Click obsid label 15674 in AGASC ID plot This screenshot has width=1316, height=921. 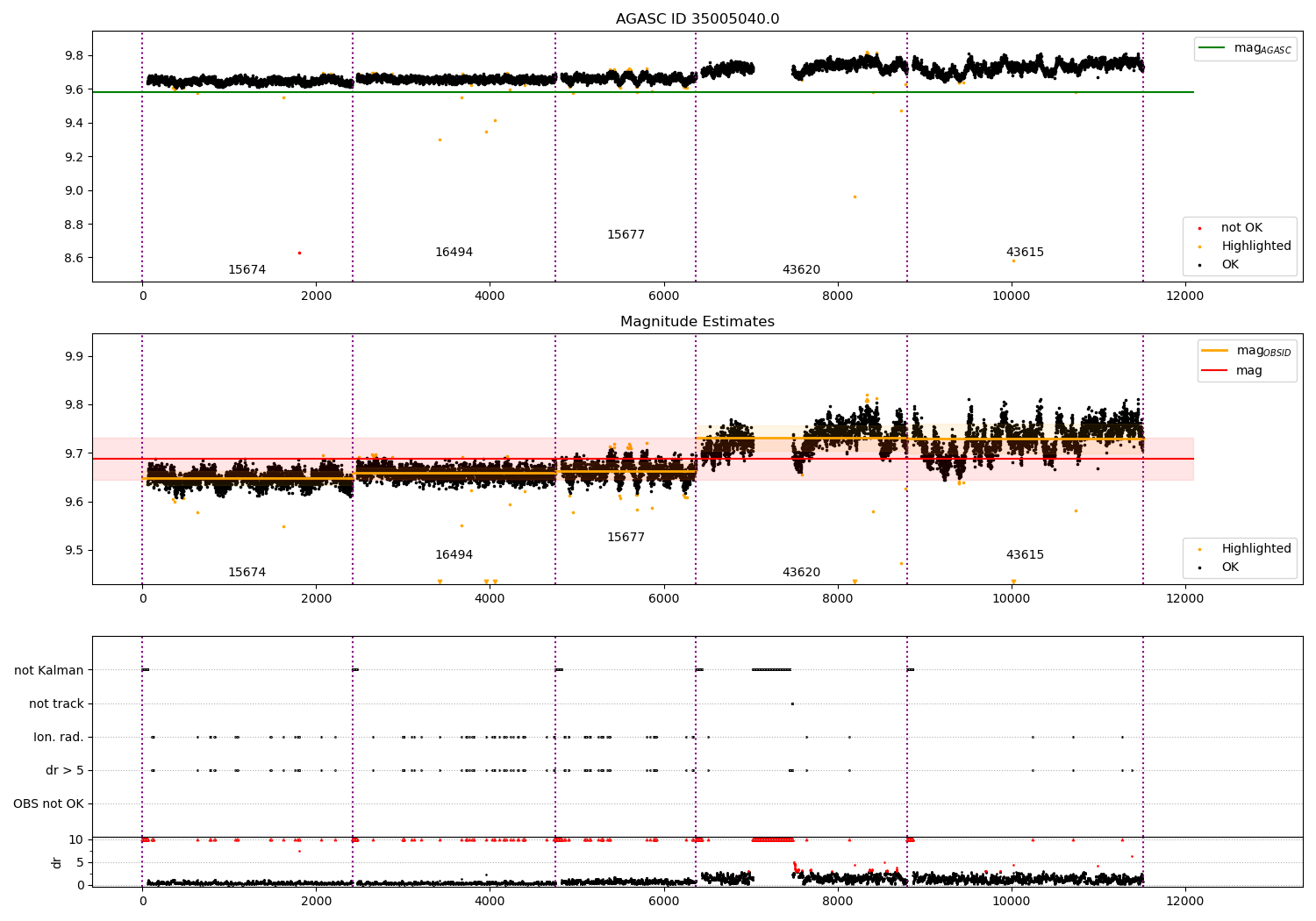tap(247, 270)
